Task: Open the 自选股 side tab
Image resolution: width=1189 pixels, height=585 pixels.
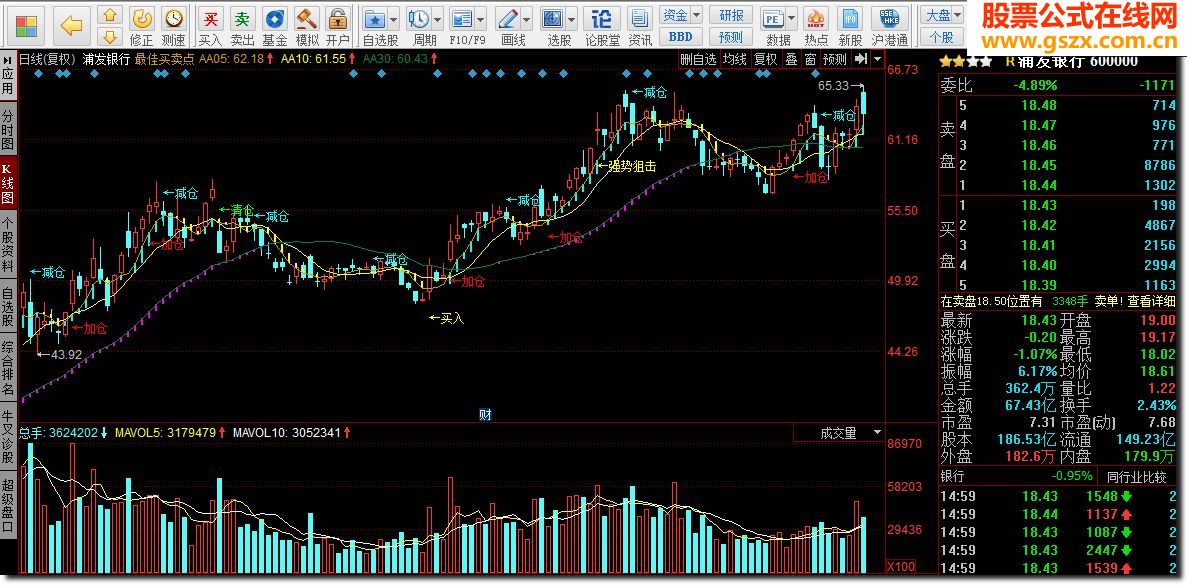Action: tap(8, 307)
